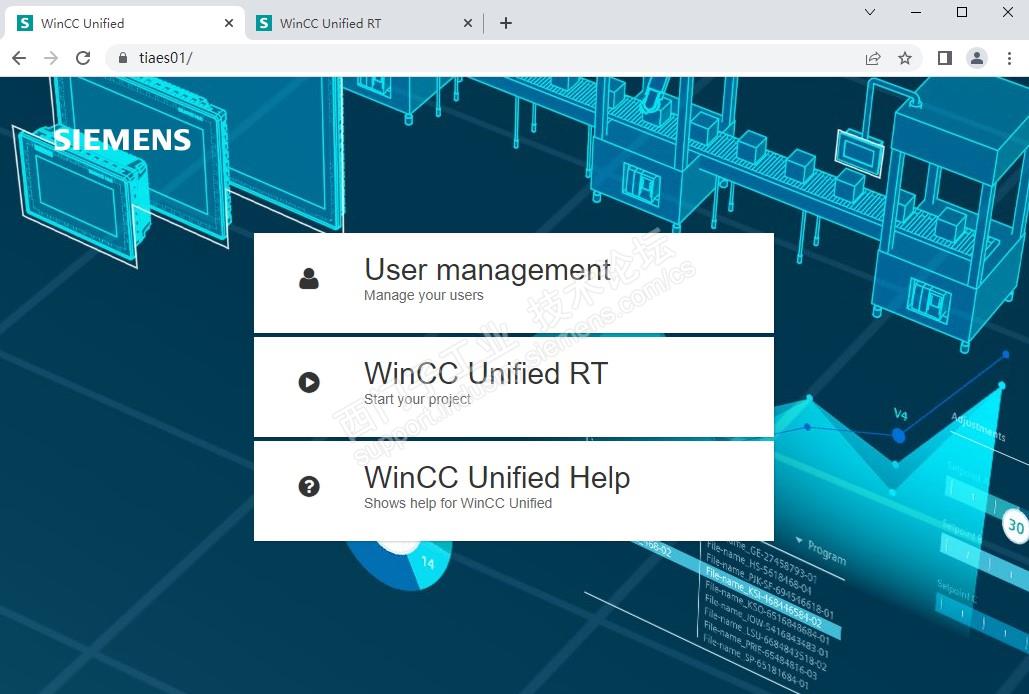Close the WinCC Unified RT tab
This screenshot has height=694, width=1029.
pos(468,23)
